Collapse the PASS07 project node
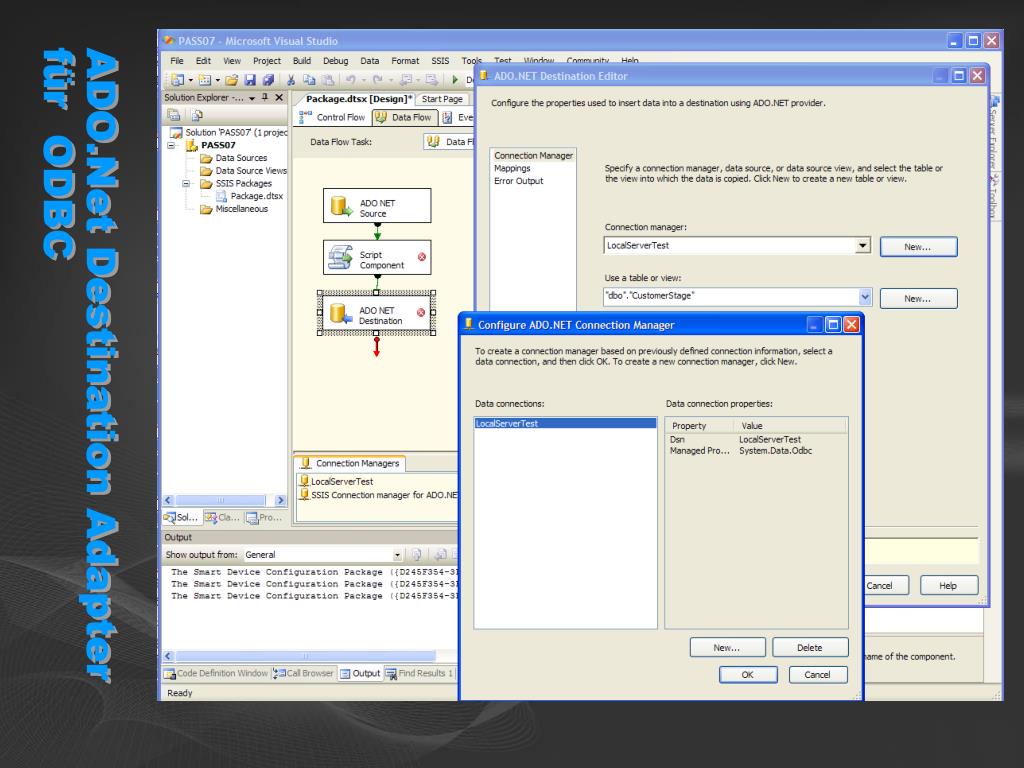The image size is (1024, 768). pyautogui.click(x=172, y=145)
